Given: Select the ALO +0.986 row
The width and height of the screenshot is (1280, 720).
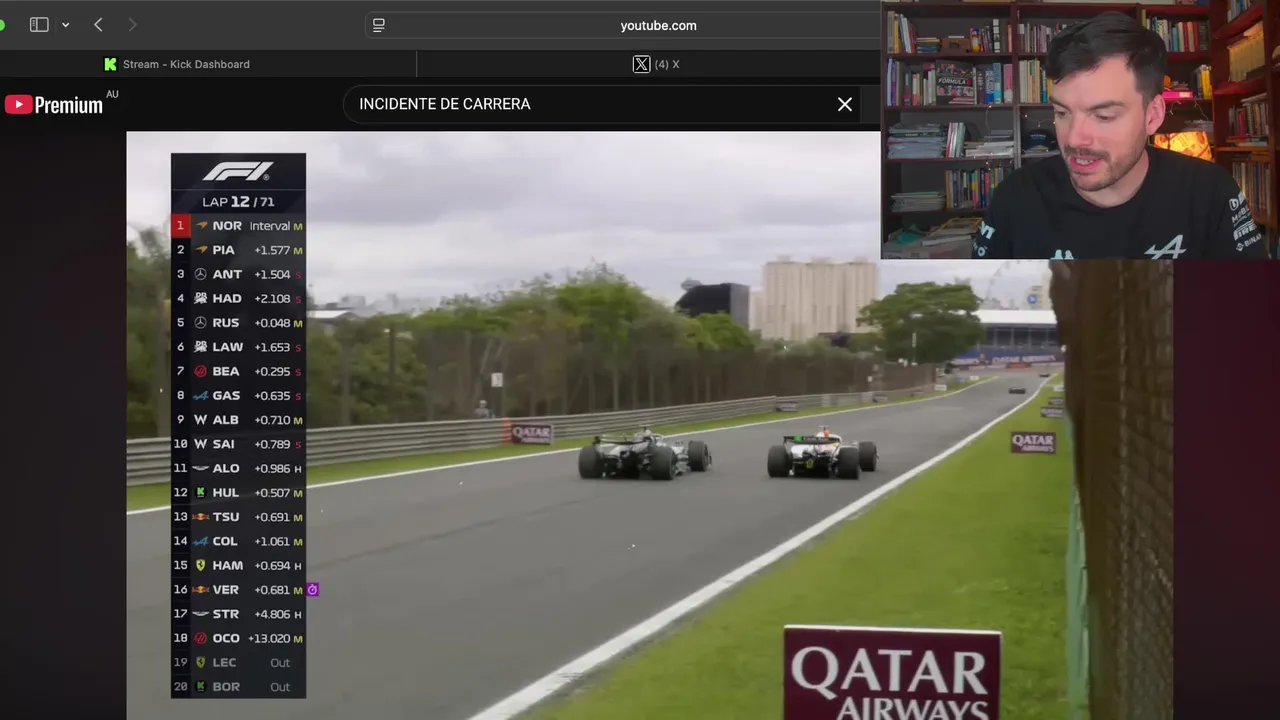Looking at the screenshot, I should (238, 468).
